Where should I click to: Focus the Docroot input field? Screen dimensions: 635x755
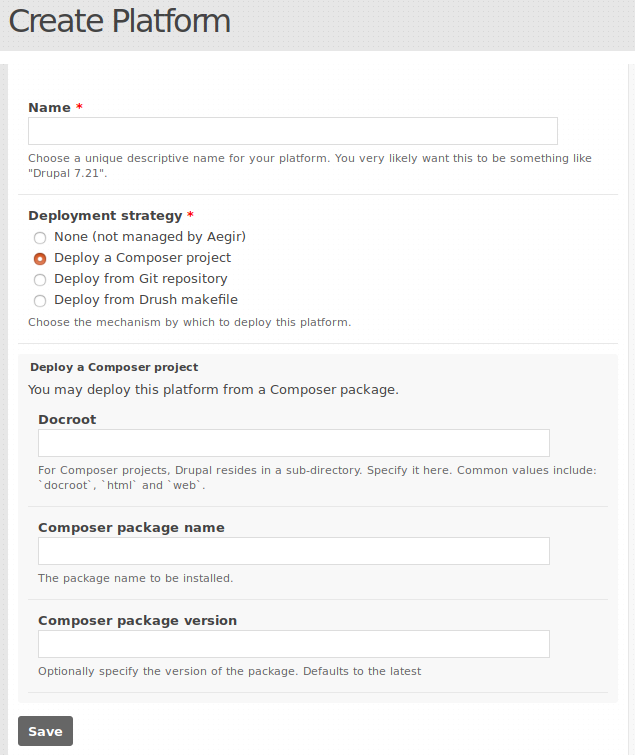[x=293, y=443]
